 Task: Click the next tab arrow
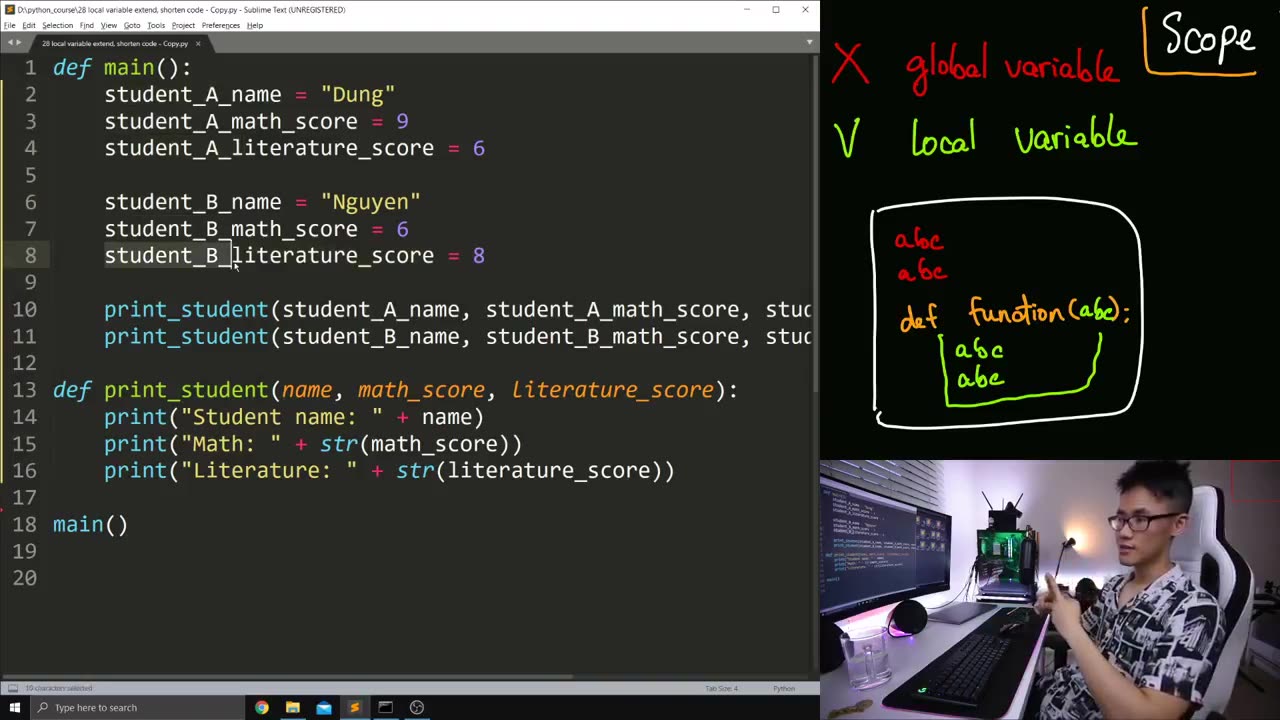pos(17,43)
